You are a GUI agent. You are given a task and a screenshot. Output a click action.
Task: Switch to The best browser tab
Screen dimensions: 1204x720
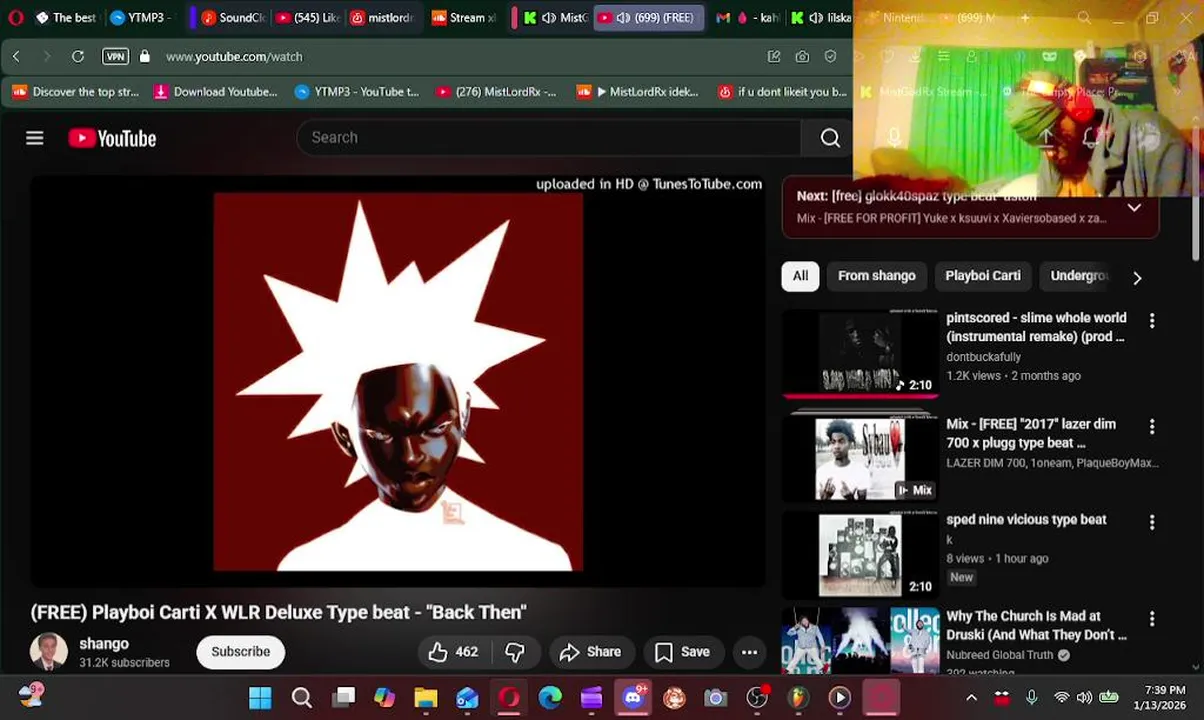point(65,17)
